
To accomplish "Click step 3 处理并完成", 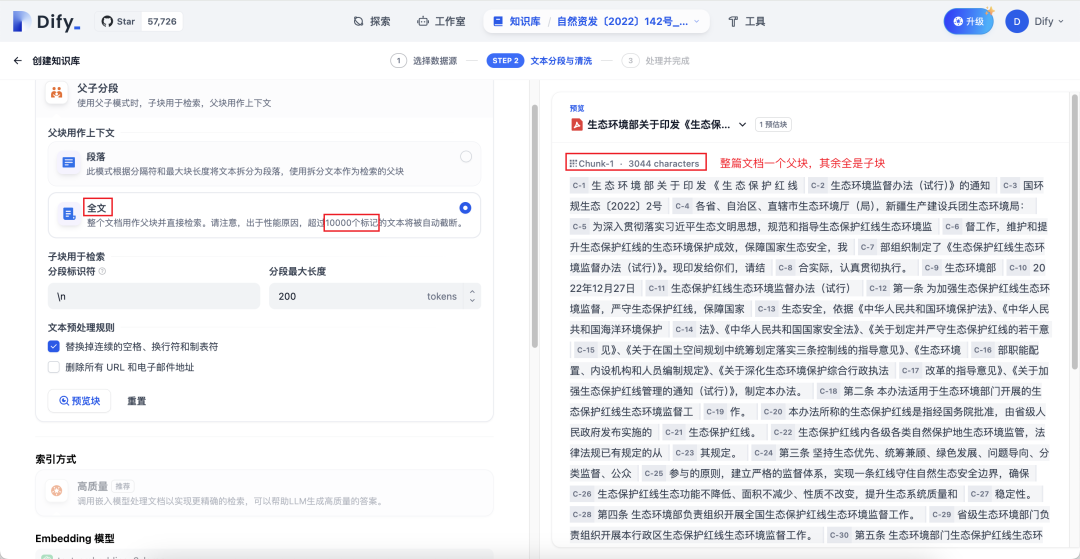I will (655, 61).
